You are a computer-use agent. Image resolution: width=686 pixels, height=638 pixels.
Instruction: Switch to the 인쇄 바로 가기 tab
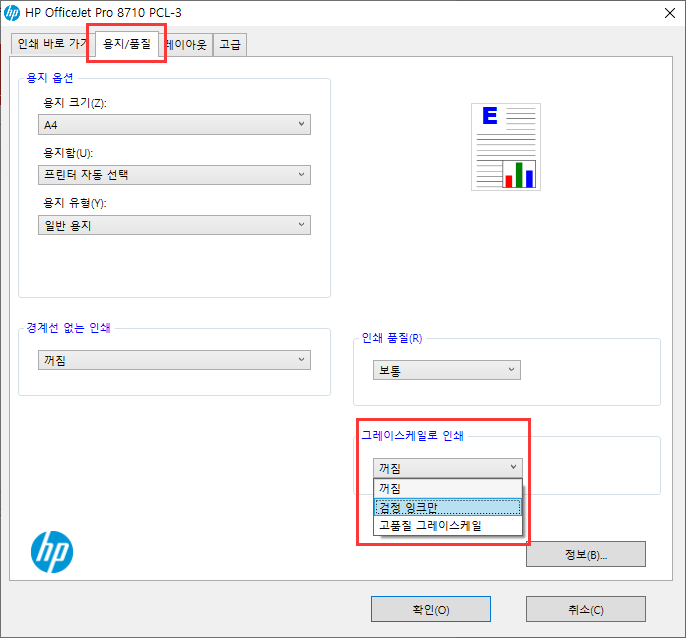tap(52, 44)
